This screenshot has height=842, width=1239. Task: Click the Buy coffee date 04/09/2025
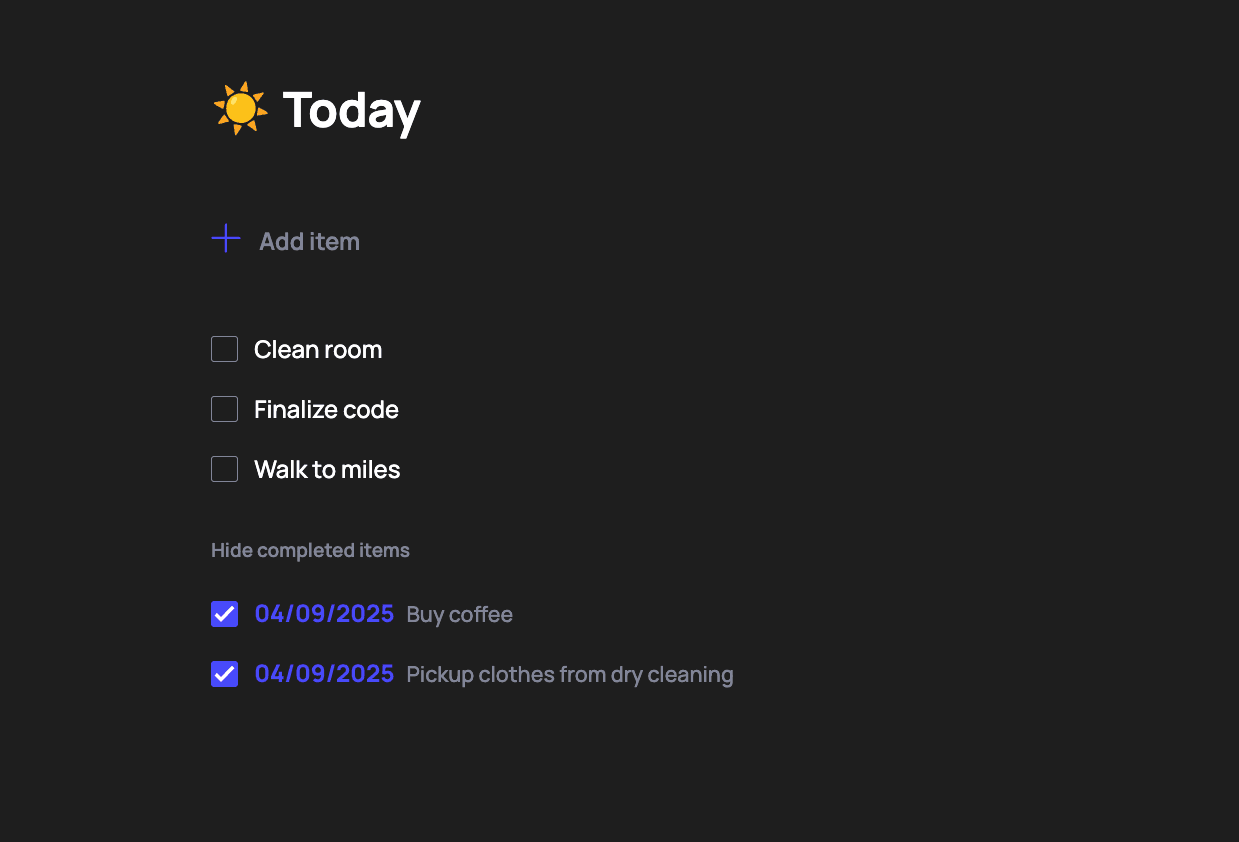click(x=324, y=614)
